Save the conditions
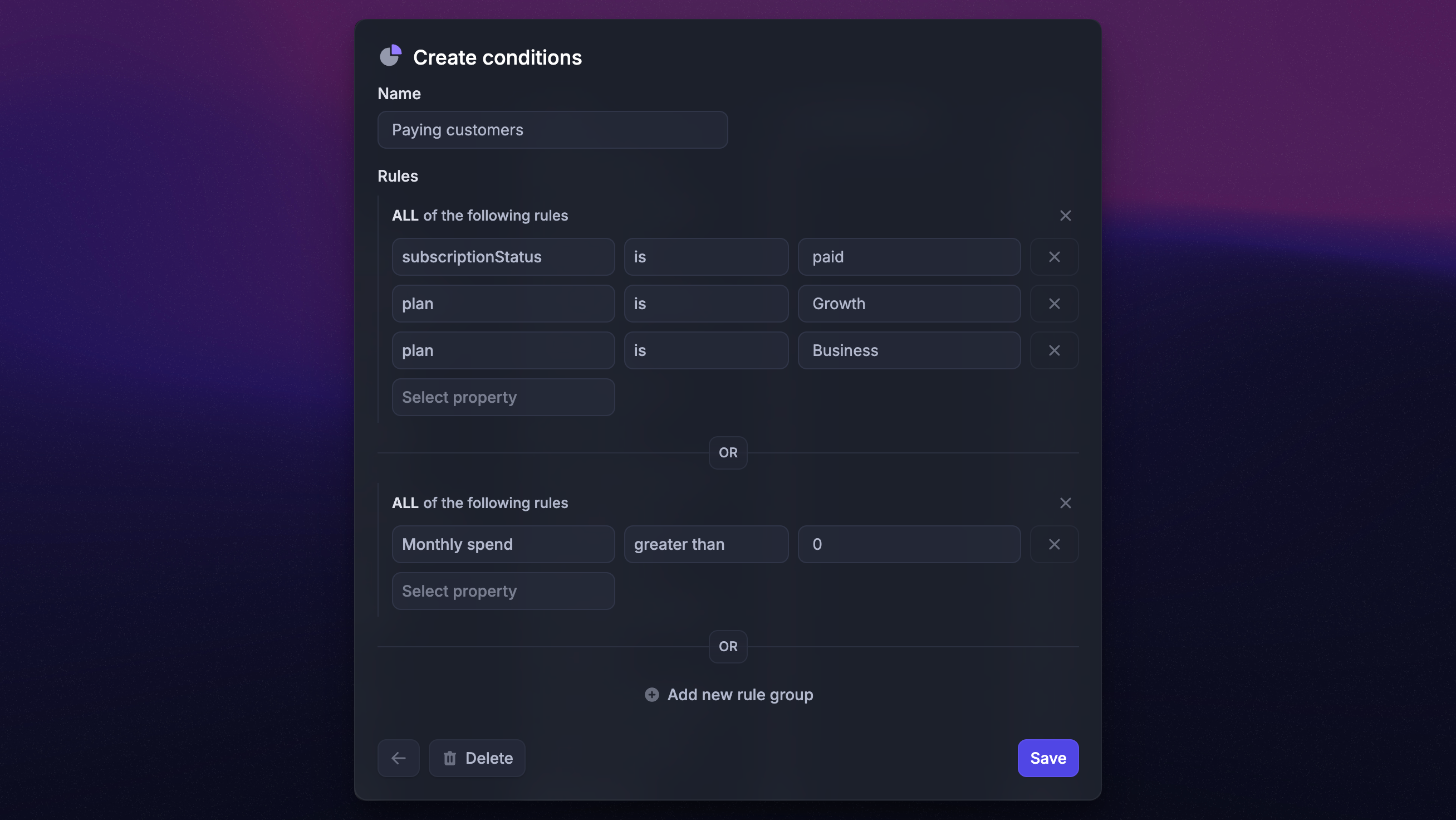Screen dimensions: 1456x820 (1047, 758)
